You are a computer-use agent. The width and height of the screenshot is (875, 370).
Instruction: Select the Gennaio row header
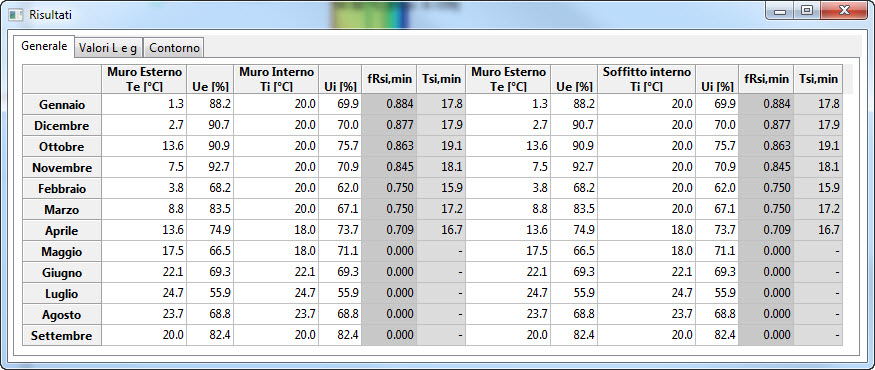click(62, 104)
